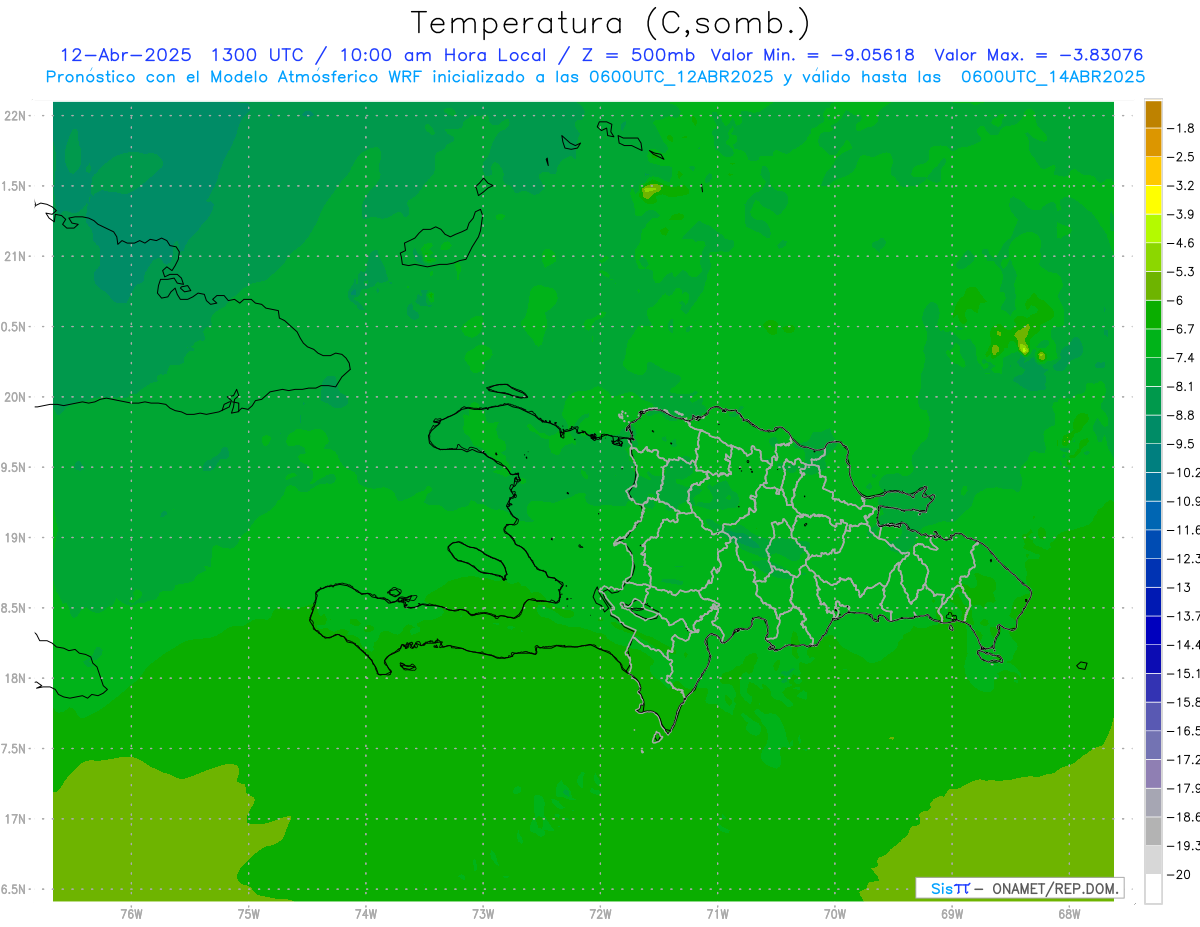Click the "-1.8" color scale value
Screen dimensions: 1200x927
1182,128
